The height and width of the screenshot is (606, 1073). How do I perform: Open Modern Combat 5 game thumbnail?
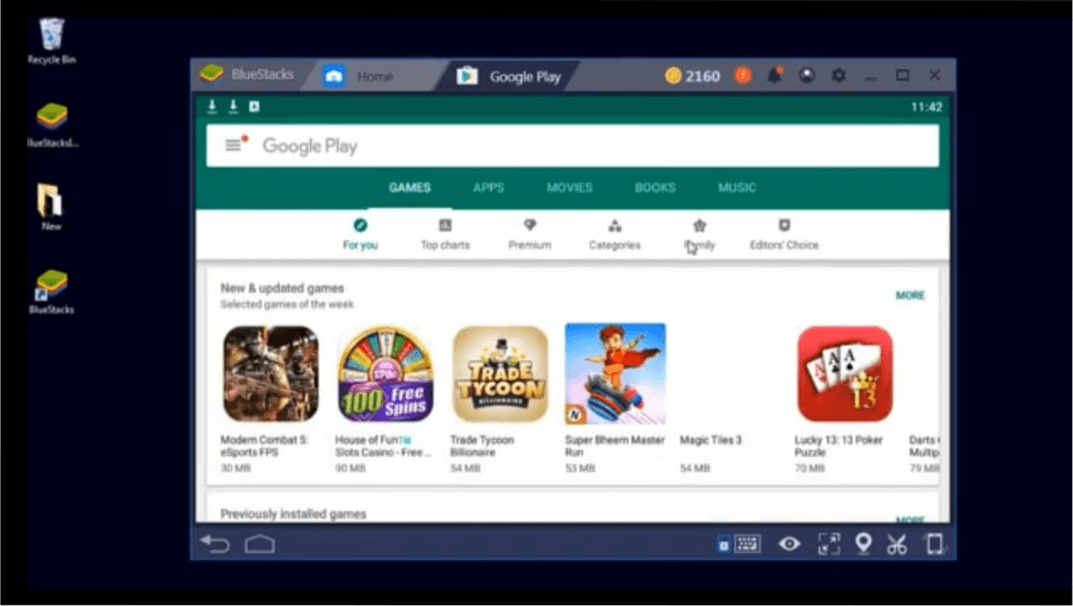point(271,373)
